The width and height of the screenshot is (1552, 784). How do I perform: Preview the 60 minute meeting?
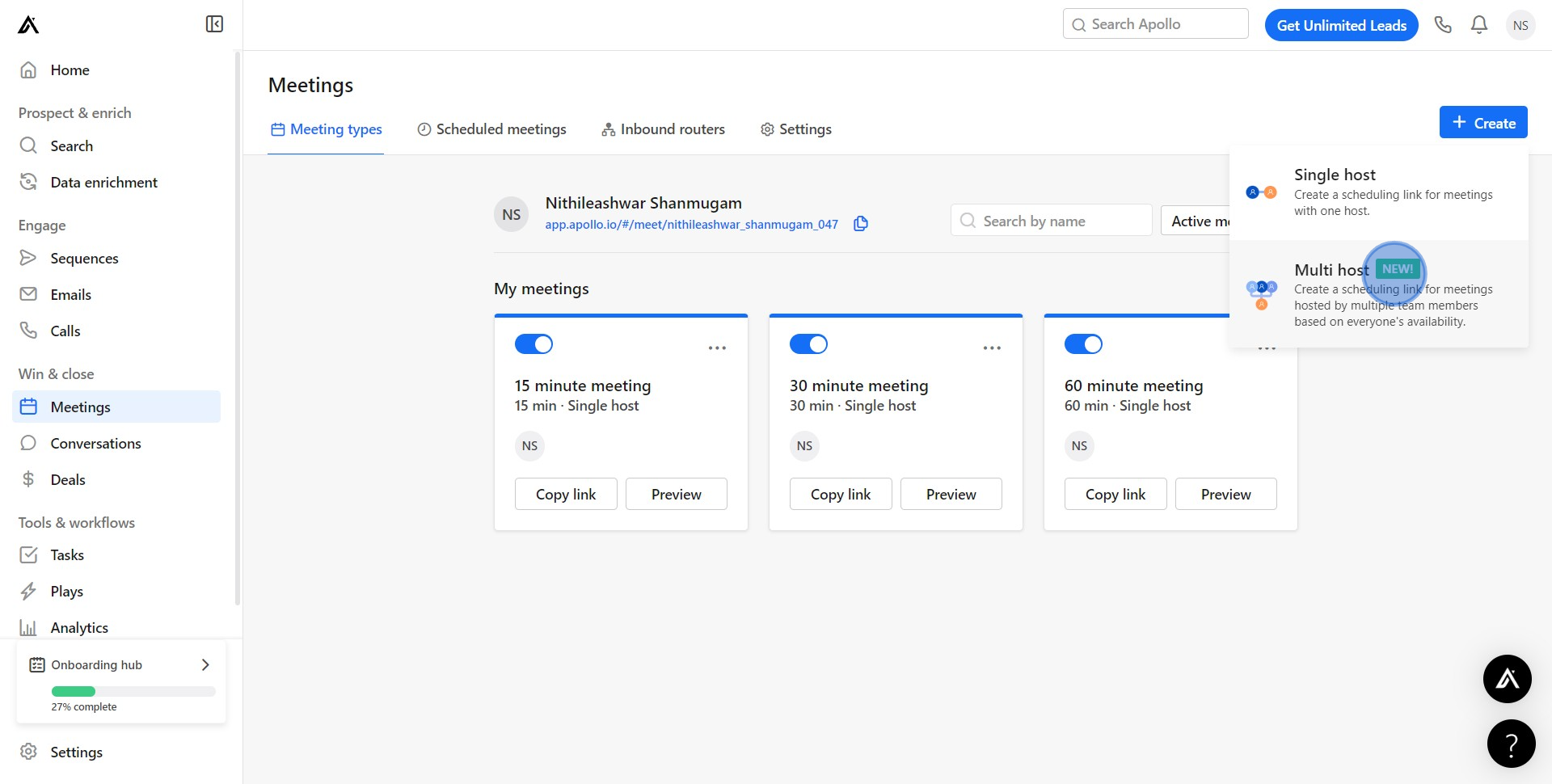coord(1226,495)
